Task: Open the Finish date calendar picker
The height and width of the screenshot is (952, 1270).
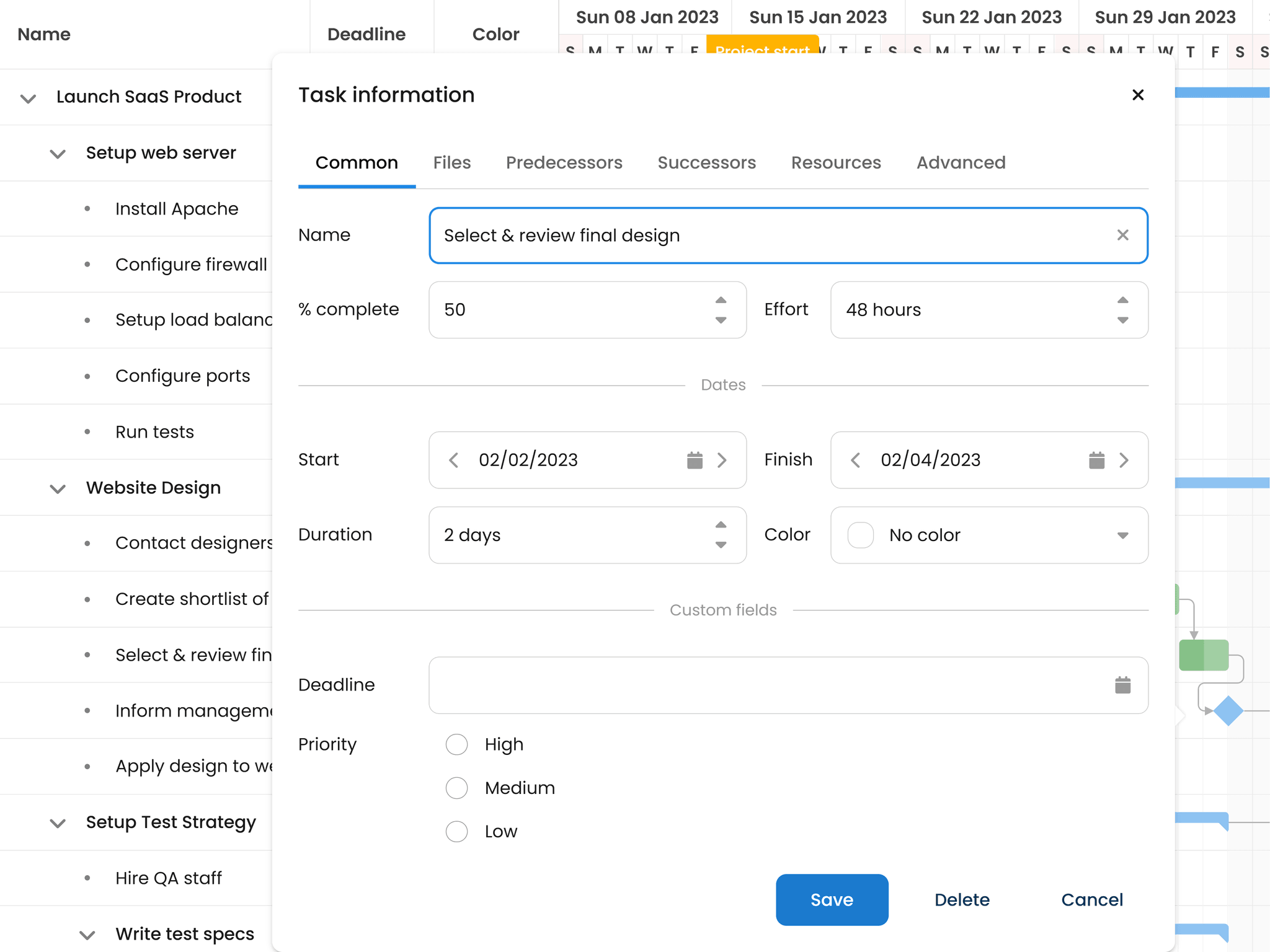Action: [x=1096, y=460]
